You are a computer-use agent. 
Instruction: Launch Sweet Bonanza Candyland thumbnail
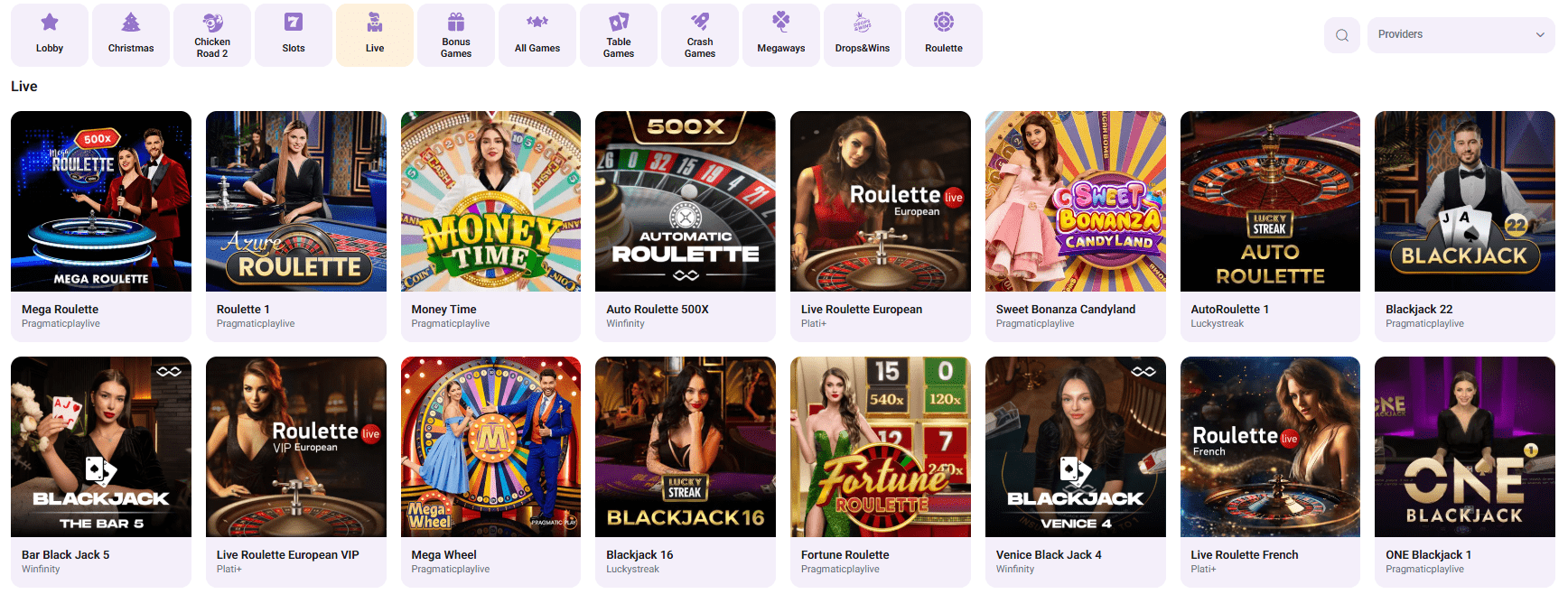click(x=1076, y=201)
